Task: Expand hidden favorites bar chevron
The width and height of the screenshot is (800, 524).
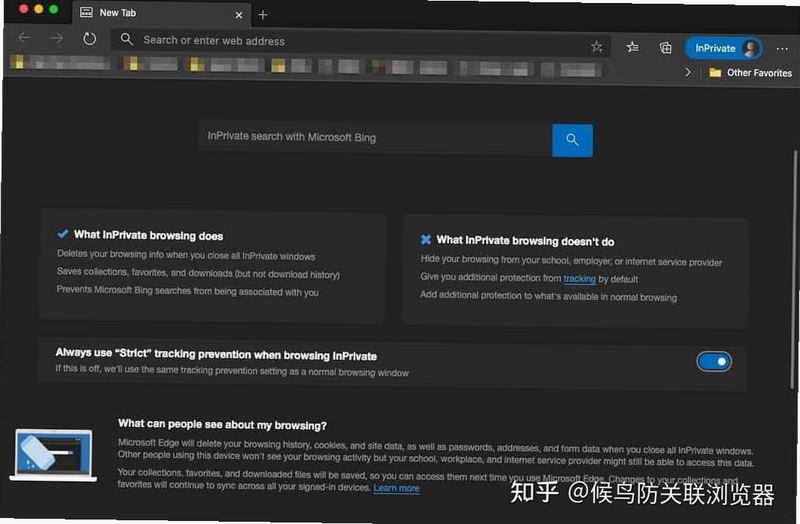Action: coord(688,72)
